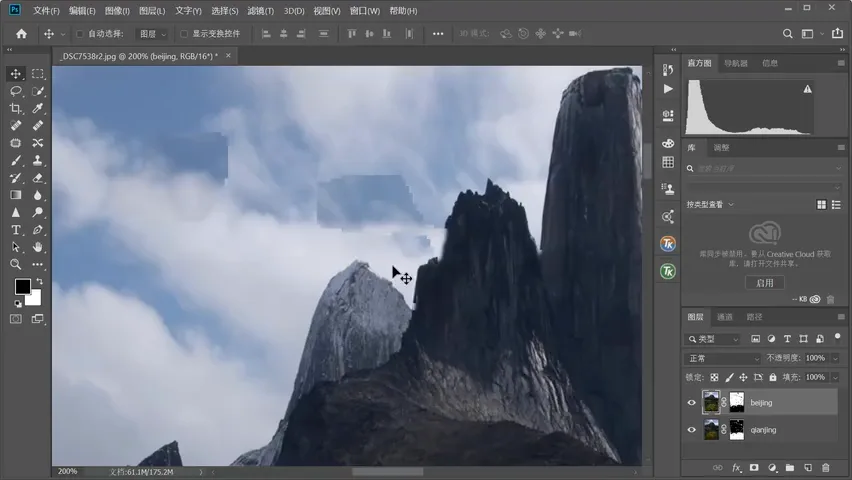Click the background white color swatch
852x480 pixels.
pos(35,299)
